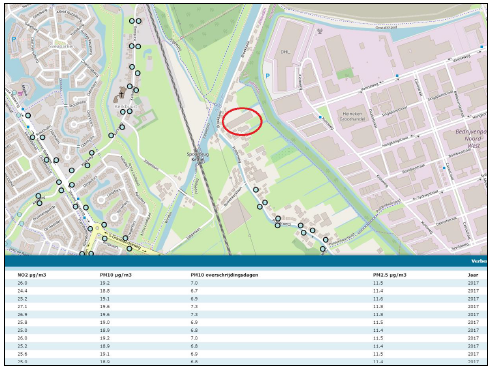Click the parking icon beside the DHL building
This screenshot has height=369, width=492.
[x=267, y=76]
